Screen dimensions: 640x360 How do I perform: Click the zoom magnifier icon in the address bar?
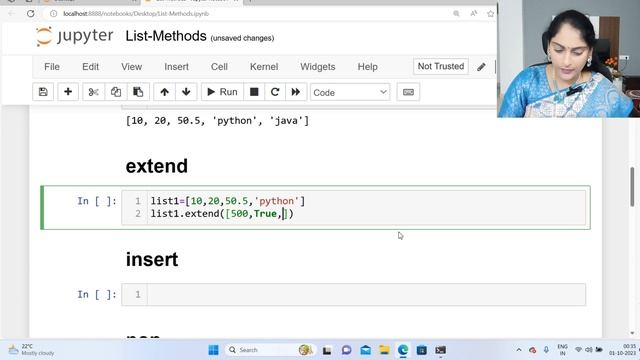tap(456, 13)
